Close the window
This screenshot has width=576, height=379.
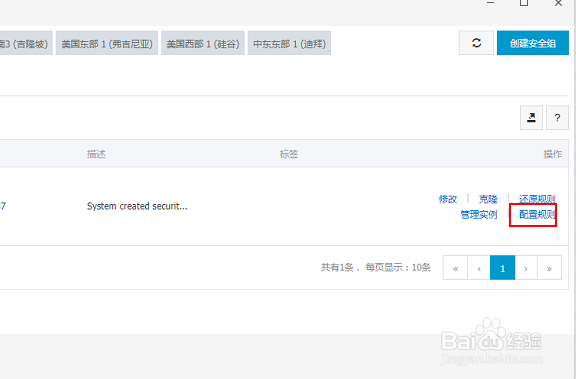(558, 3)
